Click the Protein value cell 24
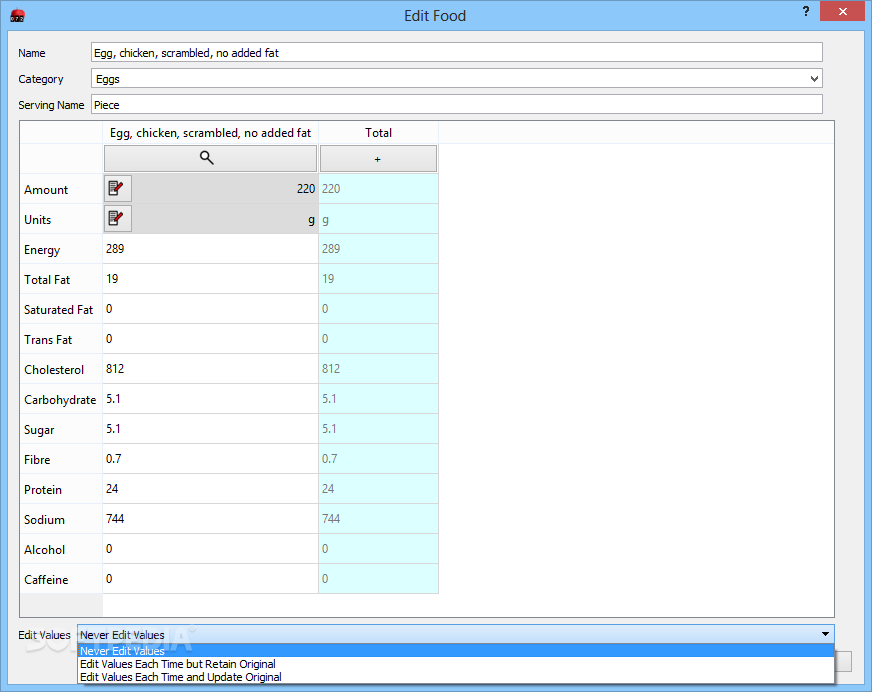This screenshot has width=872, height=692. (210, 489)
